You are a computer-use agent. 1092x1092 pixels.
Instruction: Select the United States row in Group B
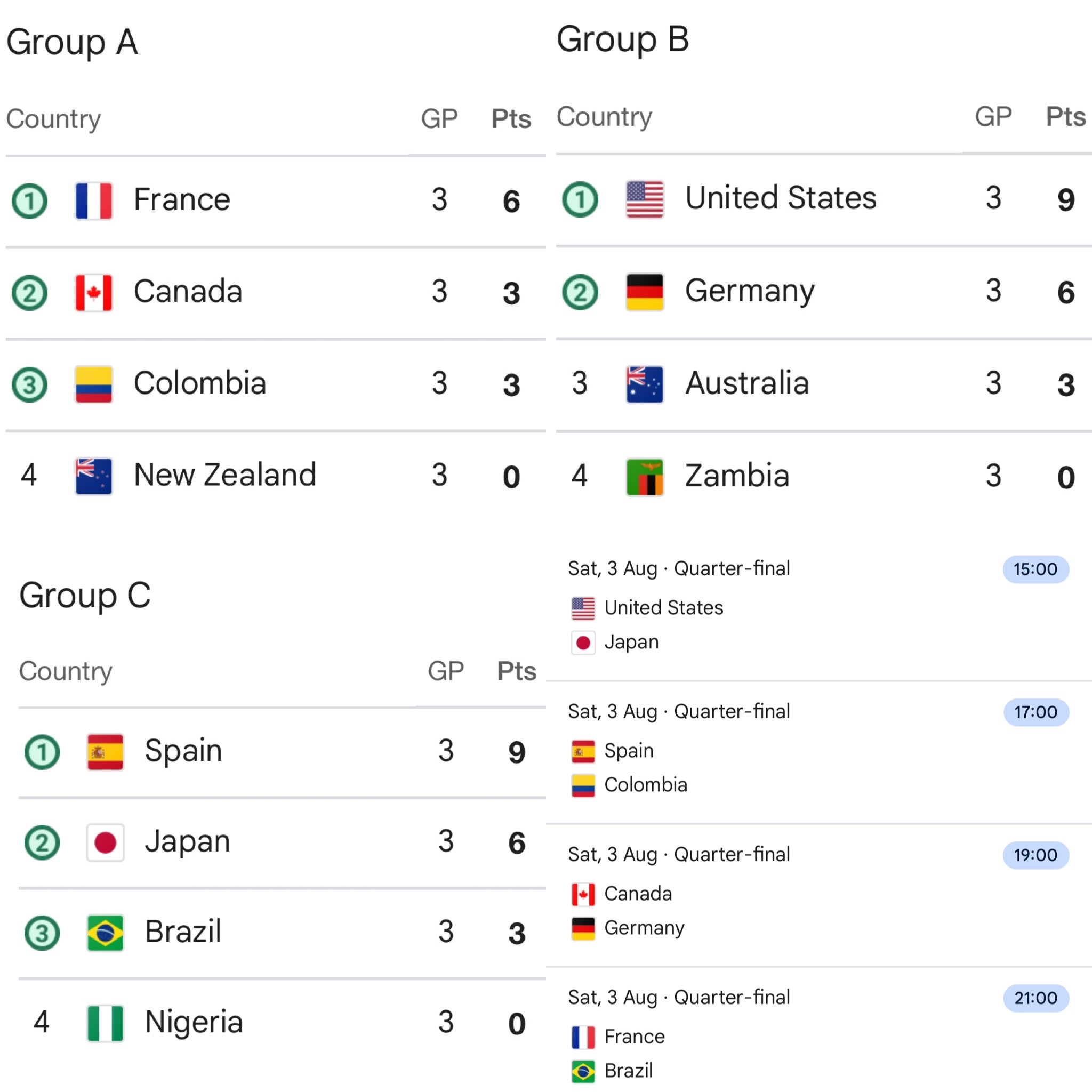823,199
